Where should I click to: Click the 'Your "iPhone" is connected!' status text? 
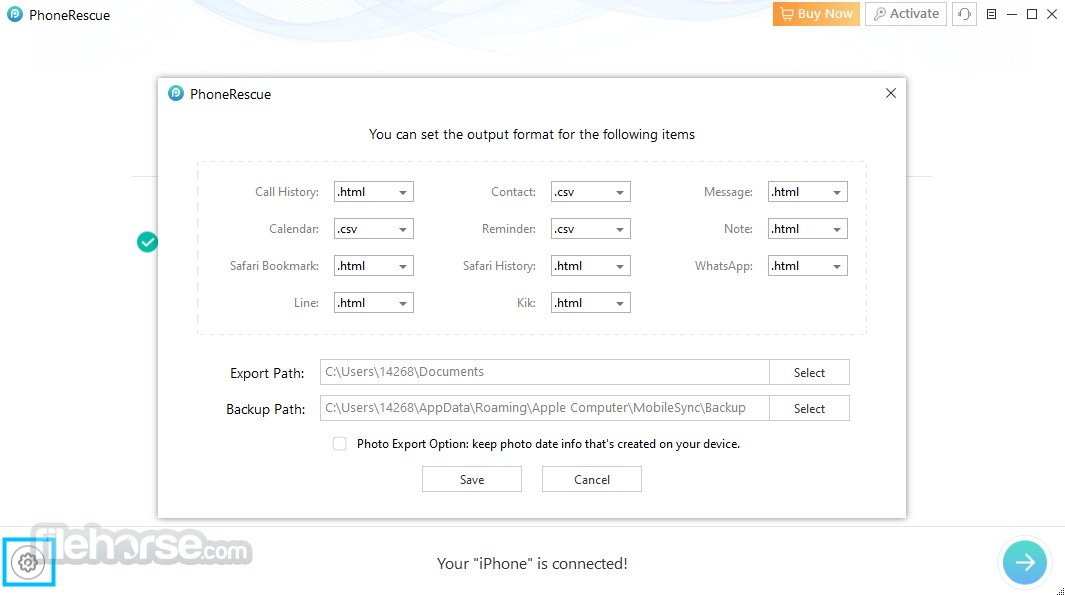coord(532,564)
